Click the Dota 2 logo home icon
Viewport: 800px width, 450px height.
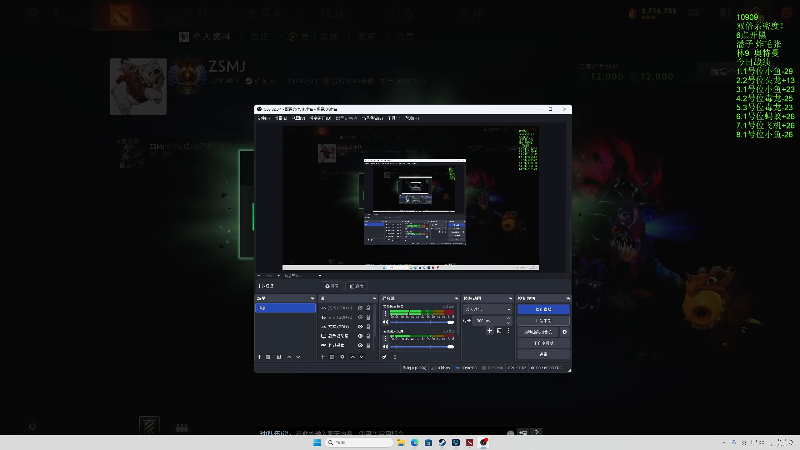(x=121, y=15)
